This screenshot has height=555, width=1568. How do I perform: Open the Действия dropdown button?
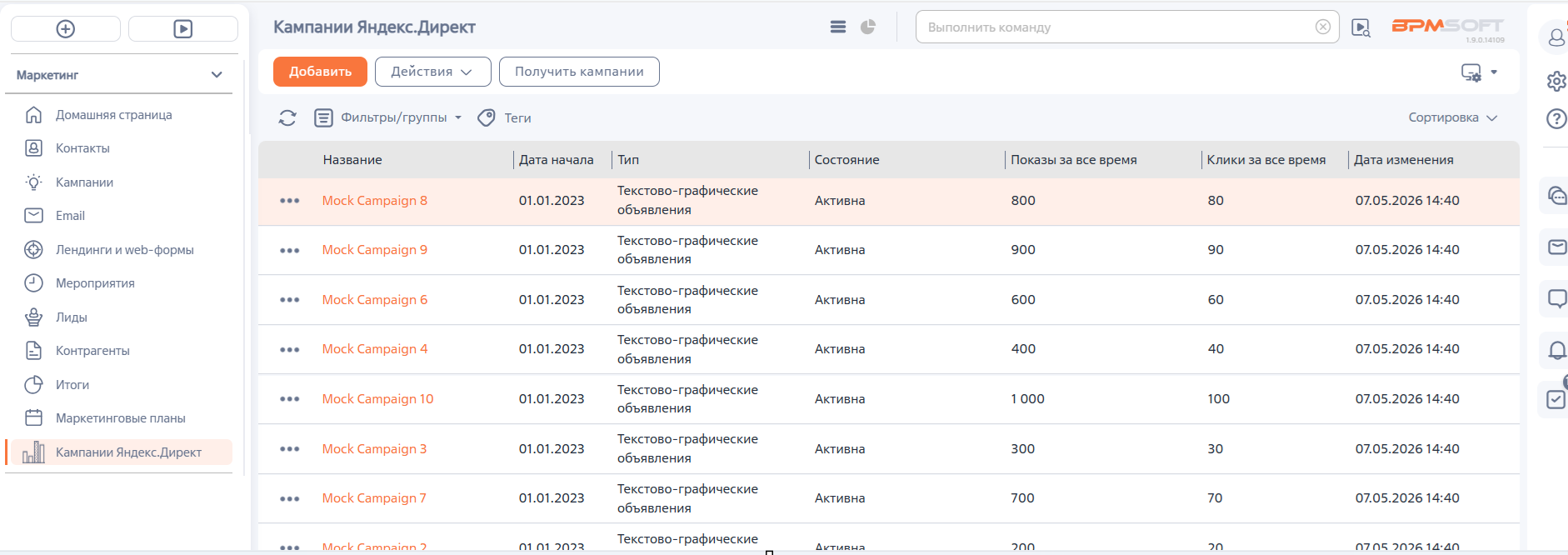click(x=433, y=72)
